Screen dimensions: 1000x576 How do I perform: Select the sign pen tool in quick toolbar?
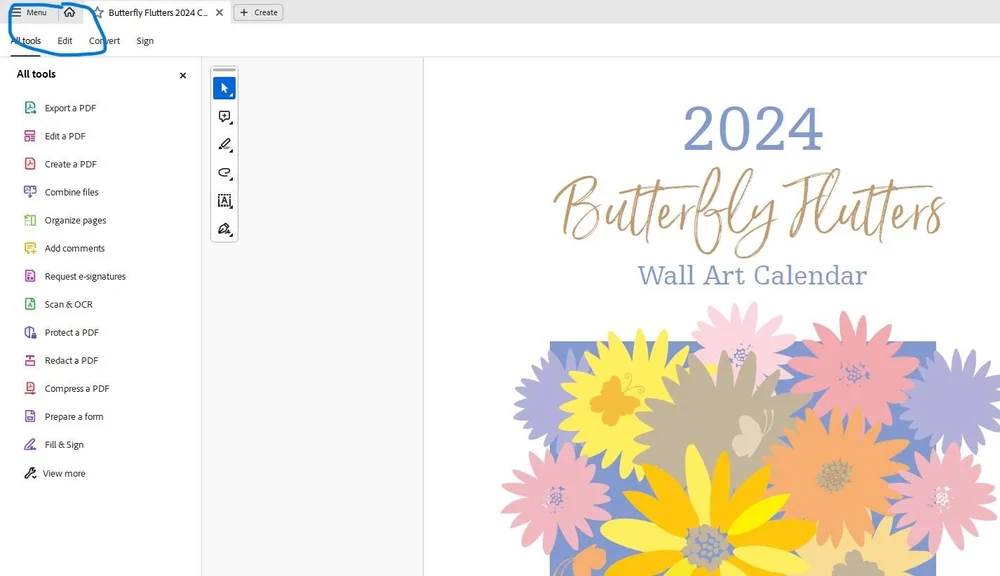[224, 229]
